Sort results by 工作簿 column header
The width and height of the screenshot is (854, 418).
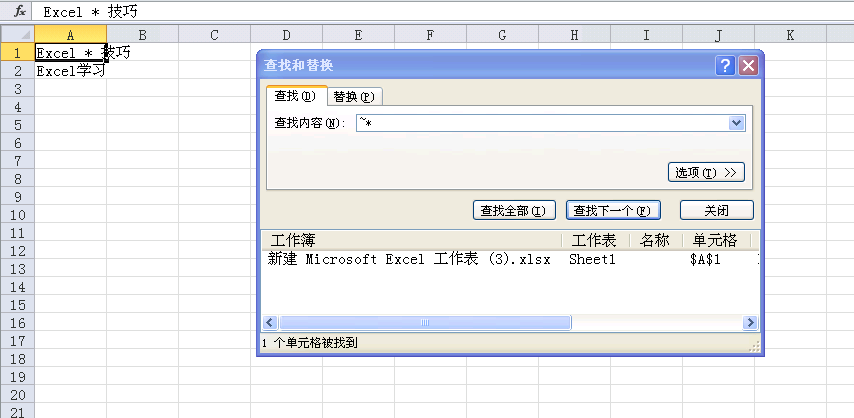coord(412,240)
